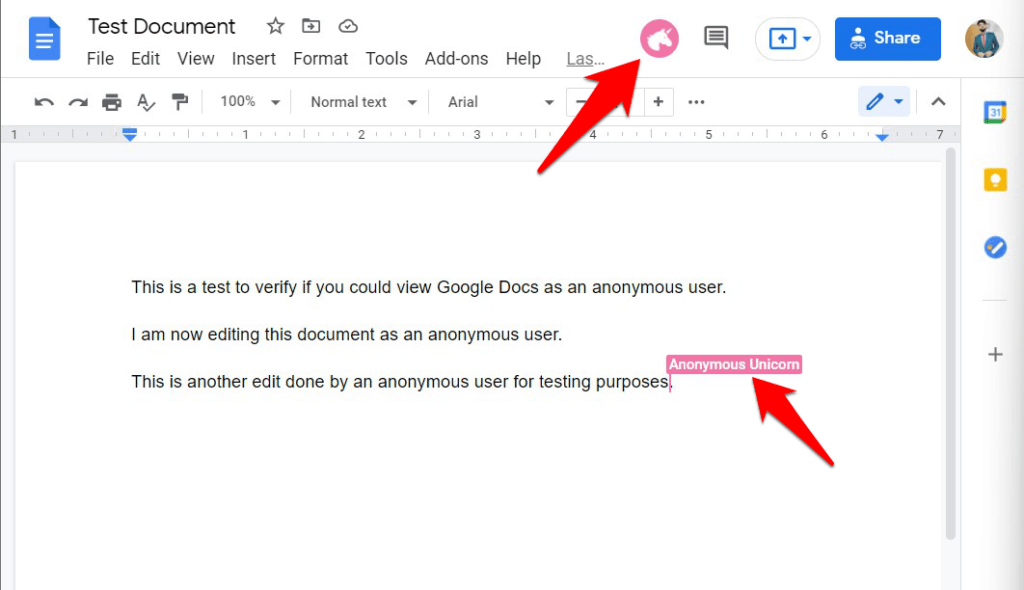This screenshot has height=590, width=1024.
Task: Open the Add-ons menu
Action: coord(456,58)
